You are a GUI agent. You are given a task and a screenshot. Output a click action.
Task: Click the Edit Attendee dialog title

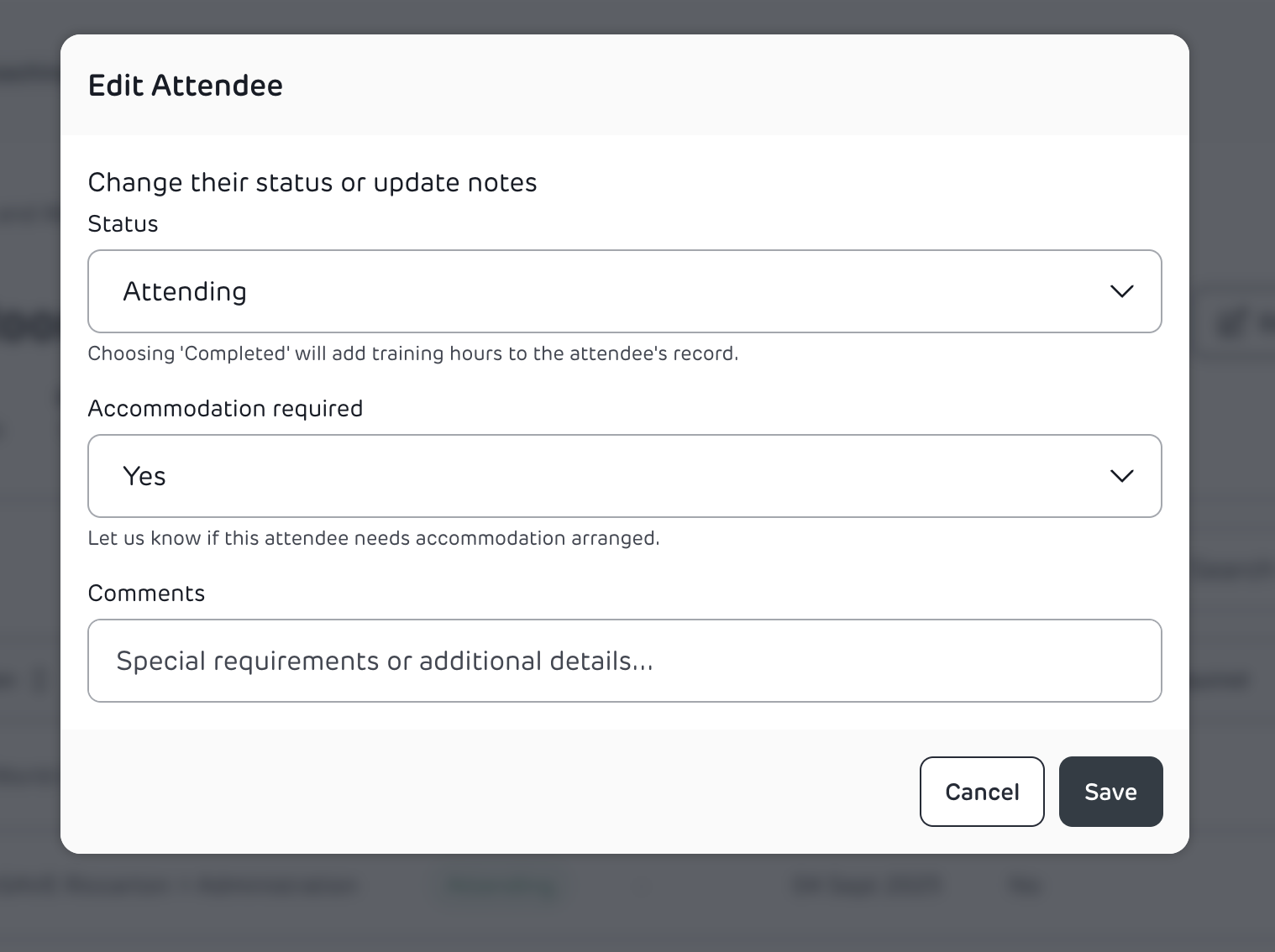tap(186, 86)
